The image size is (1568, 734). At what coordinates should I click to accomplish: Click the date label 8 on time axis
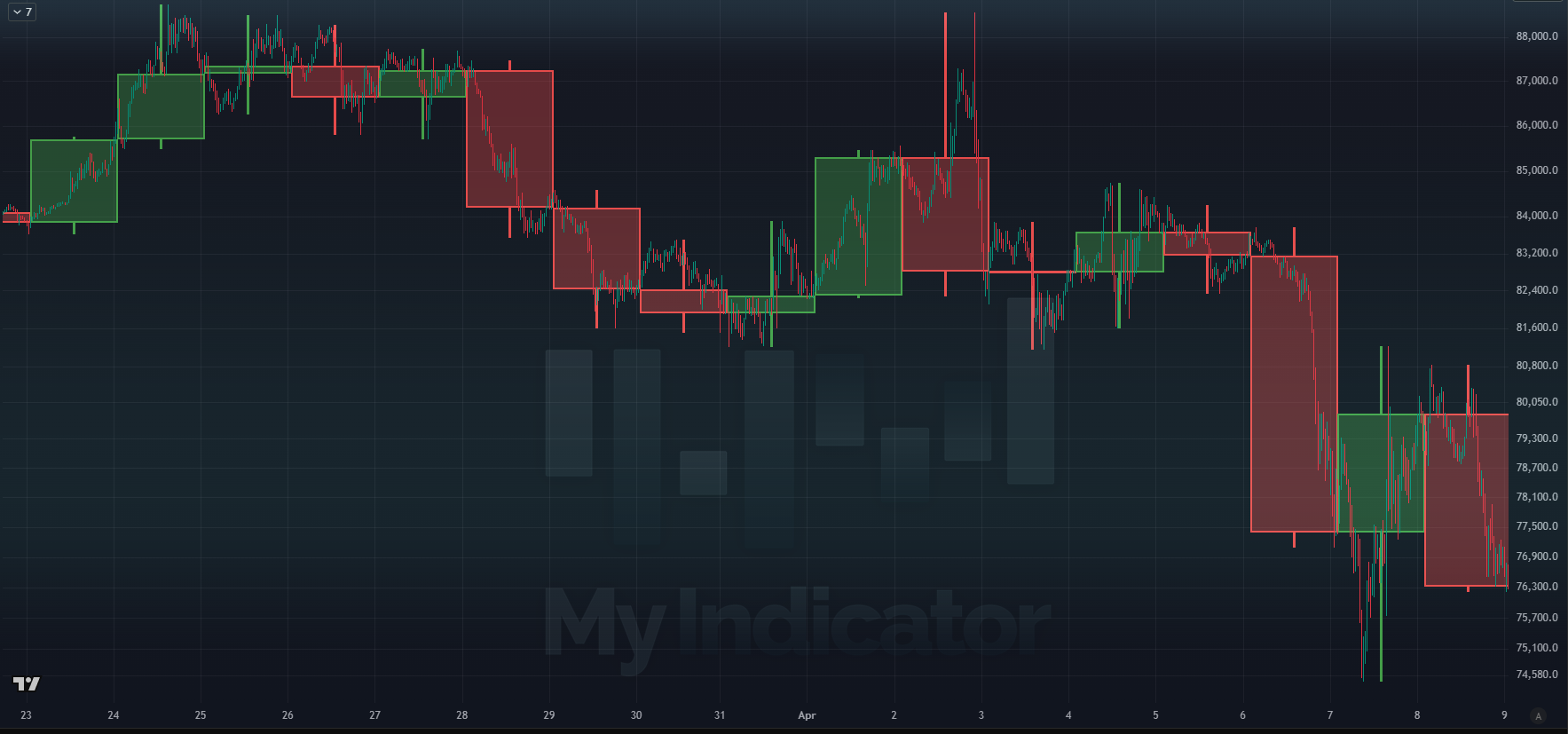tap(1417, 715)
